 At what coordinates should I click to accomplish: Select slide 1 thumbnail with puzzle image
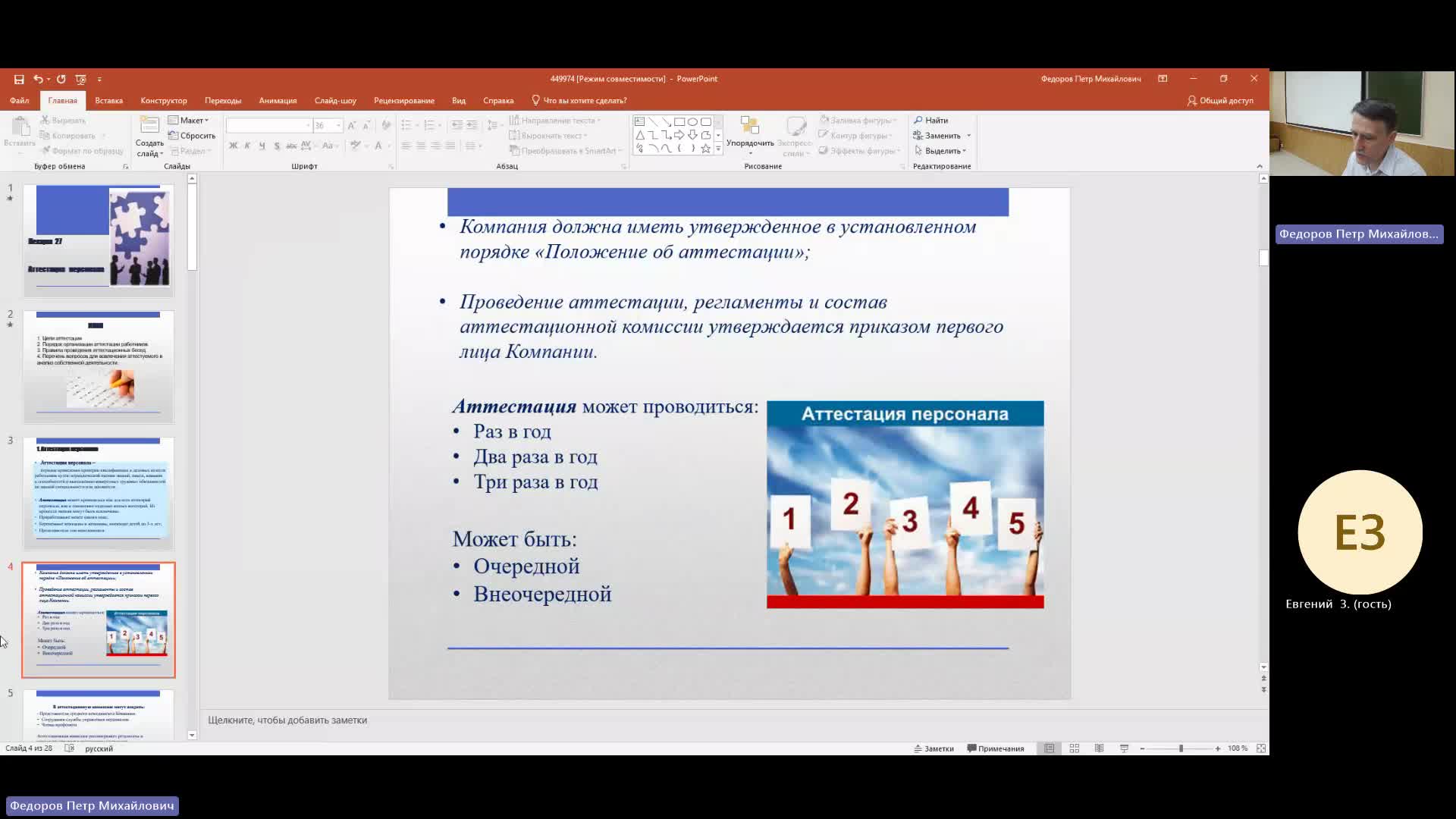point(99,240)
